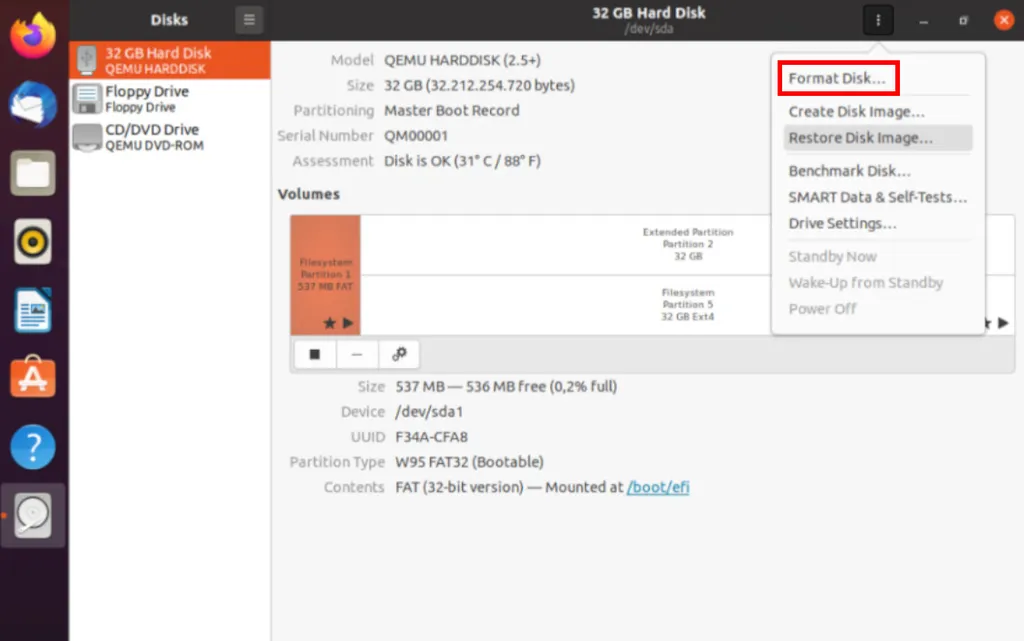Open "SMART Data & Self-Tests..."
The image size is (1024, 641).
pos(877,197)
